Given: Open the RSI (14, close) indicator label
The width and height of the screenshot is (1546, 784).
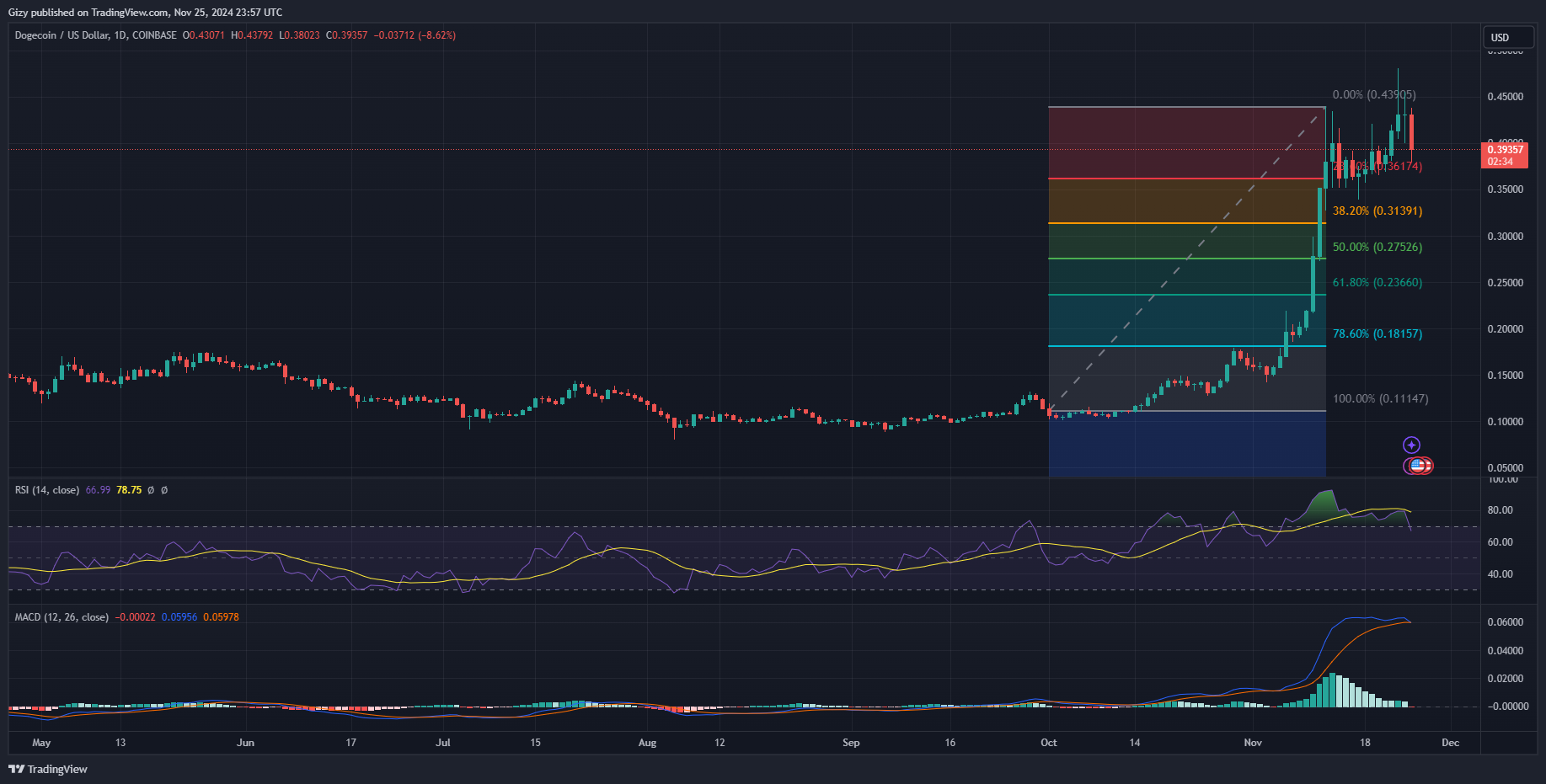Looking at the screenshot, I should click(x=47, y=490).
